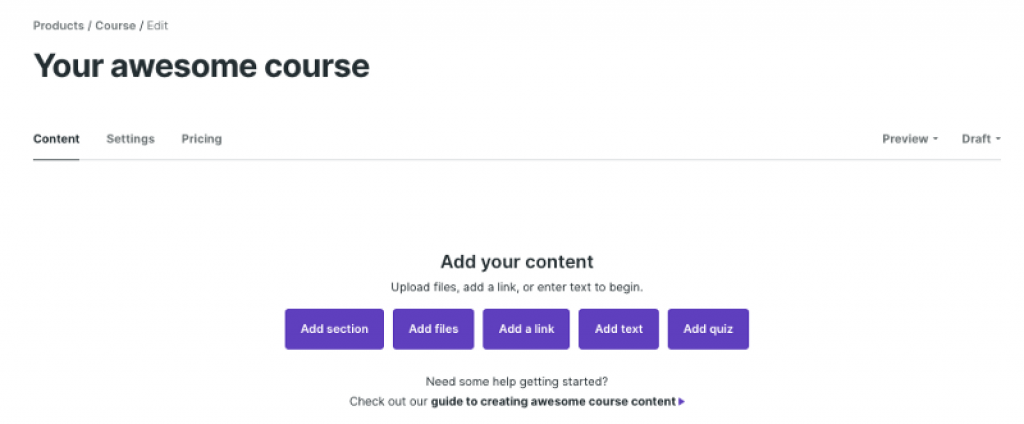Switch to the Pricing tab
The width and height of the screenshot is (1024, 424).
pos(201,139)
